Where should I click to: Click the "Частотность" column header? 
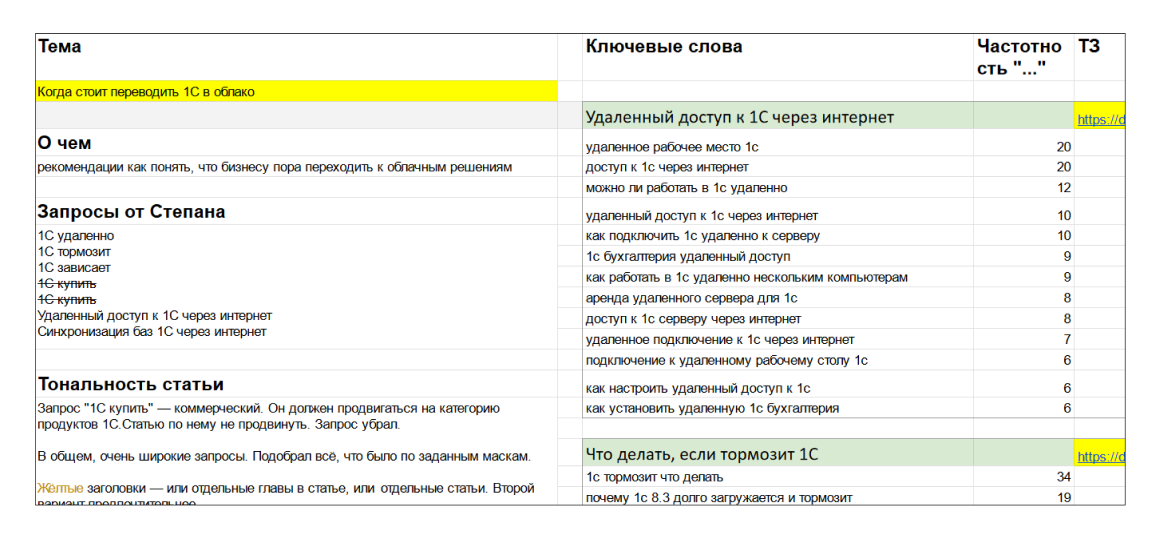pyautogui.click(x=1018, y=57)
